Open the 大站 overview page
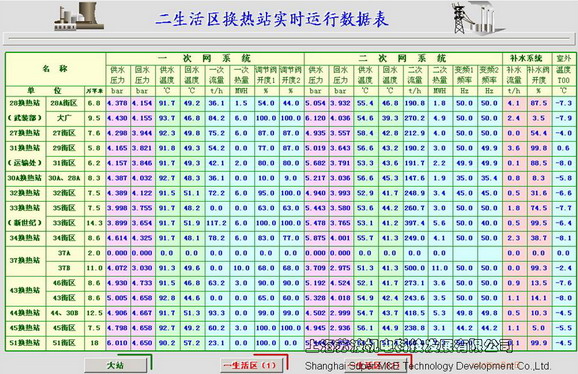Image resolution: width=578 pixels, height=374 pixels. pos(115,365)
